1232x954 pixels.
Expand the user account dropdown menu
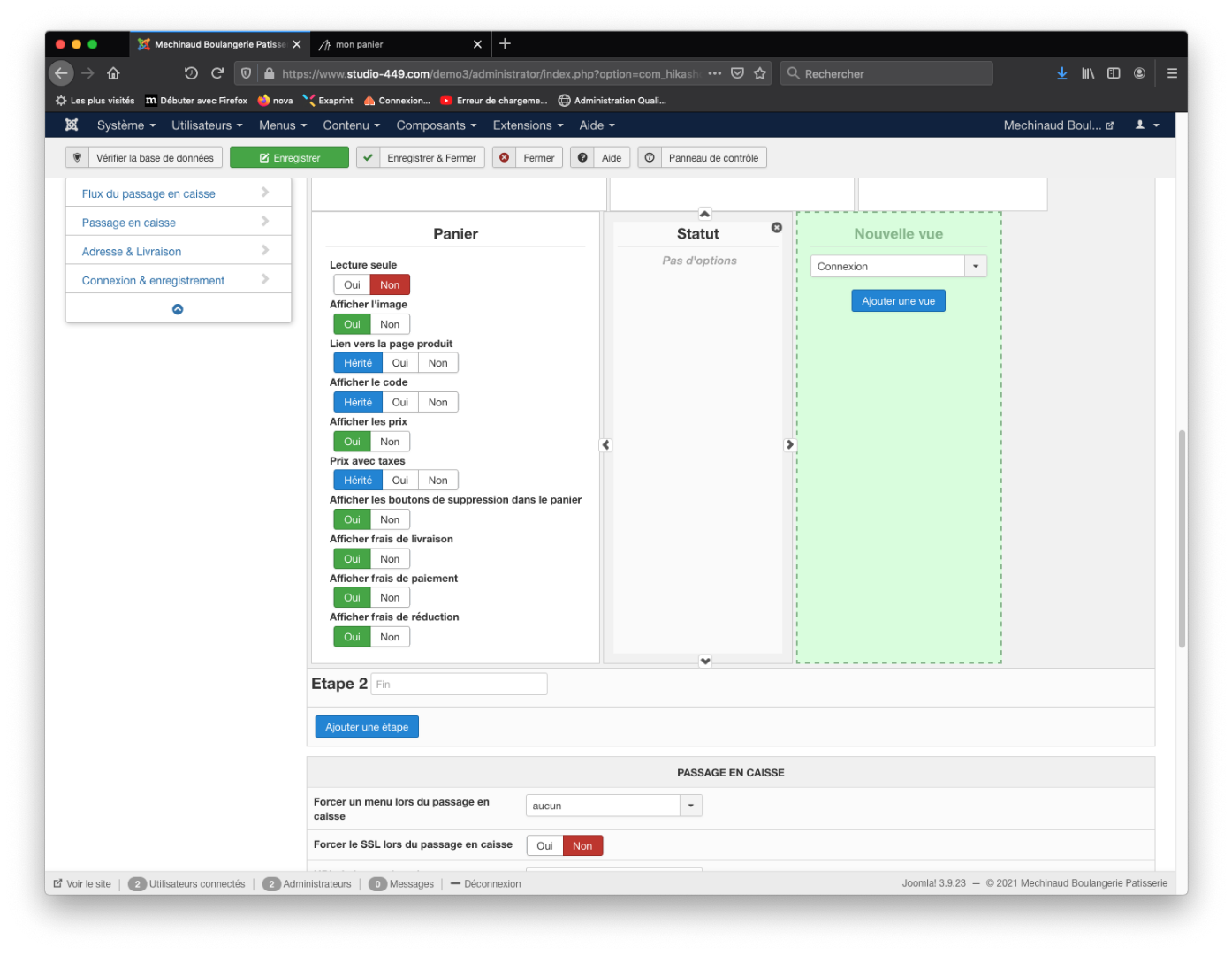(1147, 125)
